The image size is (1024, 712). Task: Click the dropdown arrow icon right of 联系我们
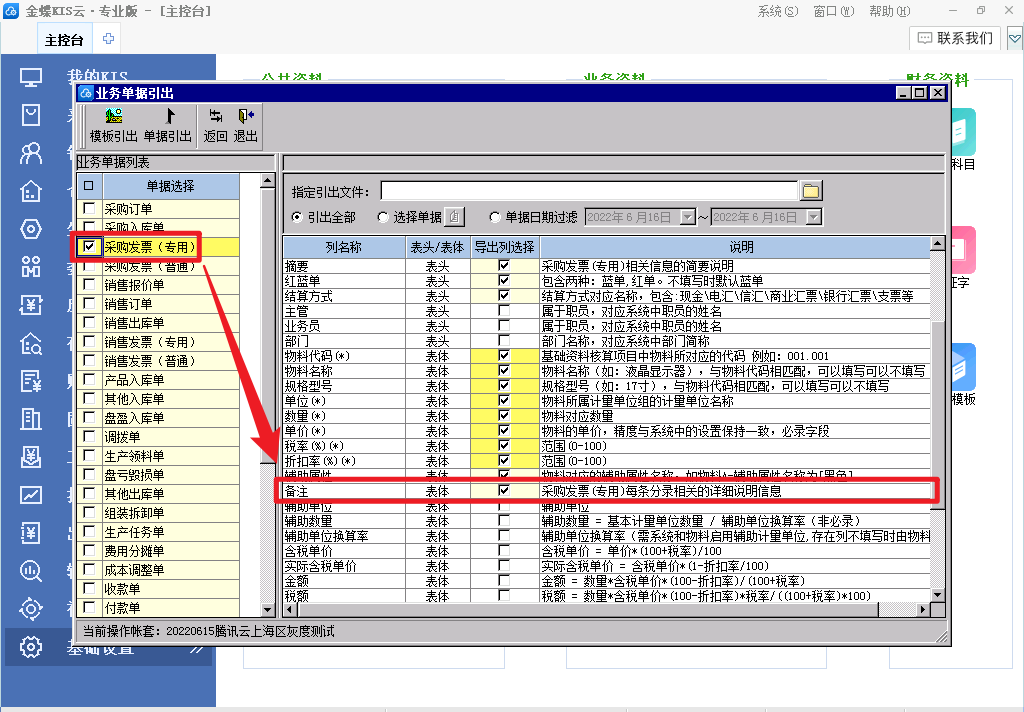pos(1014,39)
